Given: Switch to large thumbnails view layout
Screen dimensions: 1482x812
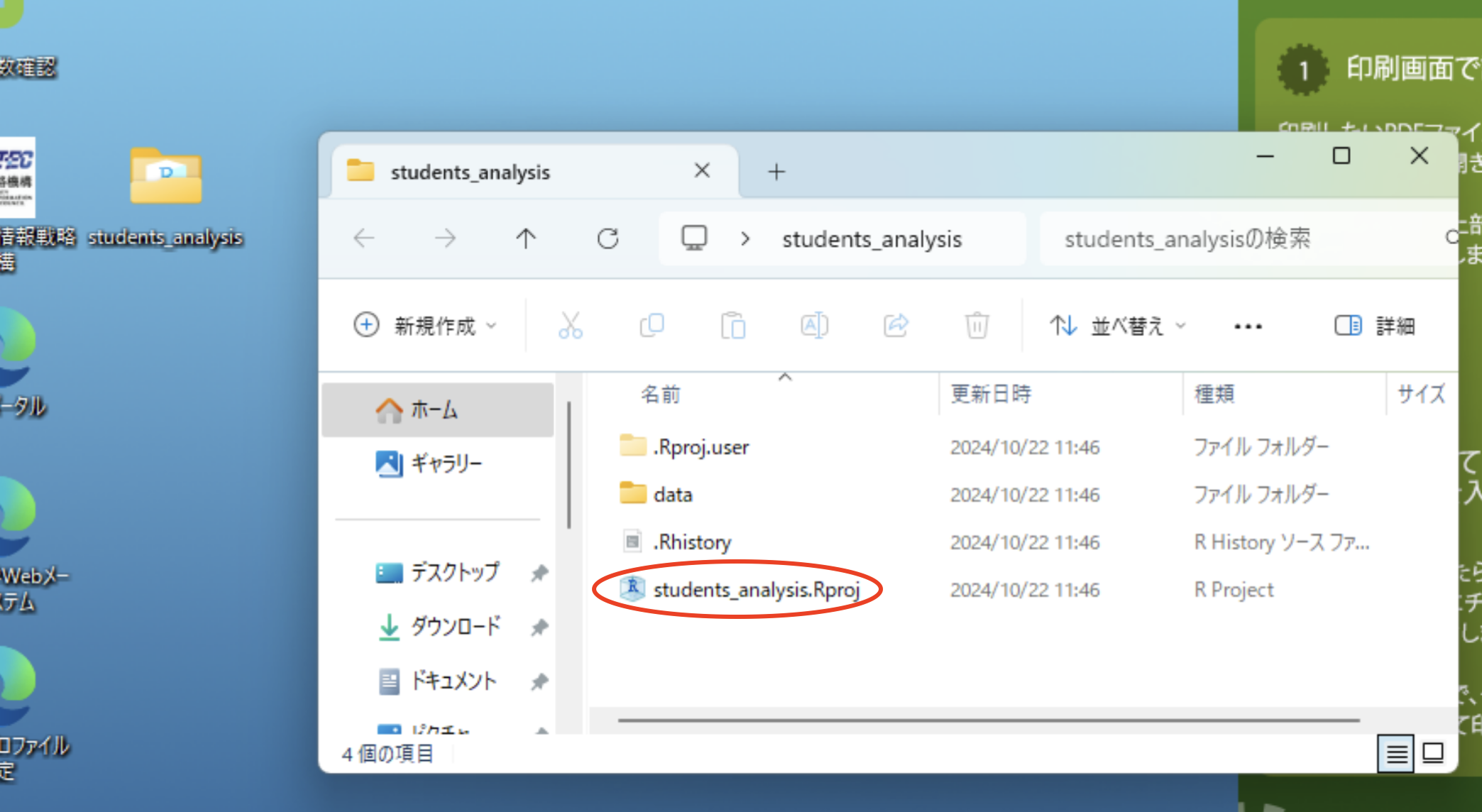Looking at the screenshot, I should tap(1433, 753).
